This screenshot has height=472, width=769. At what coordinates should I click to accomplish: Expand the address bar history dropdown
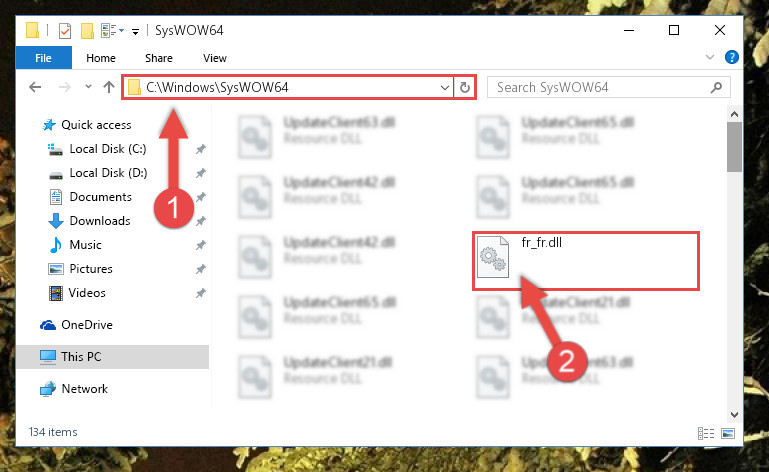tap(444, 87)
